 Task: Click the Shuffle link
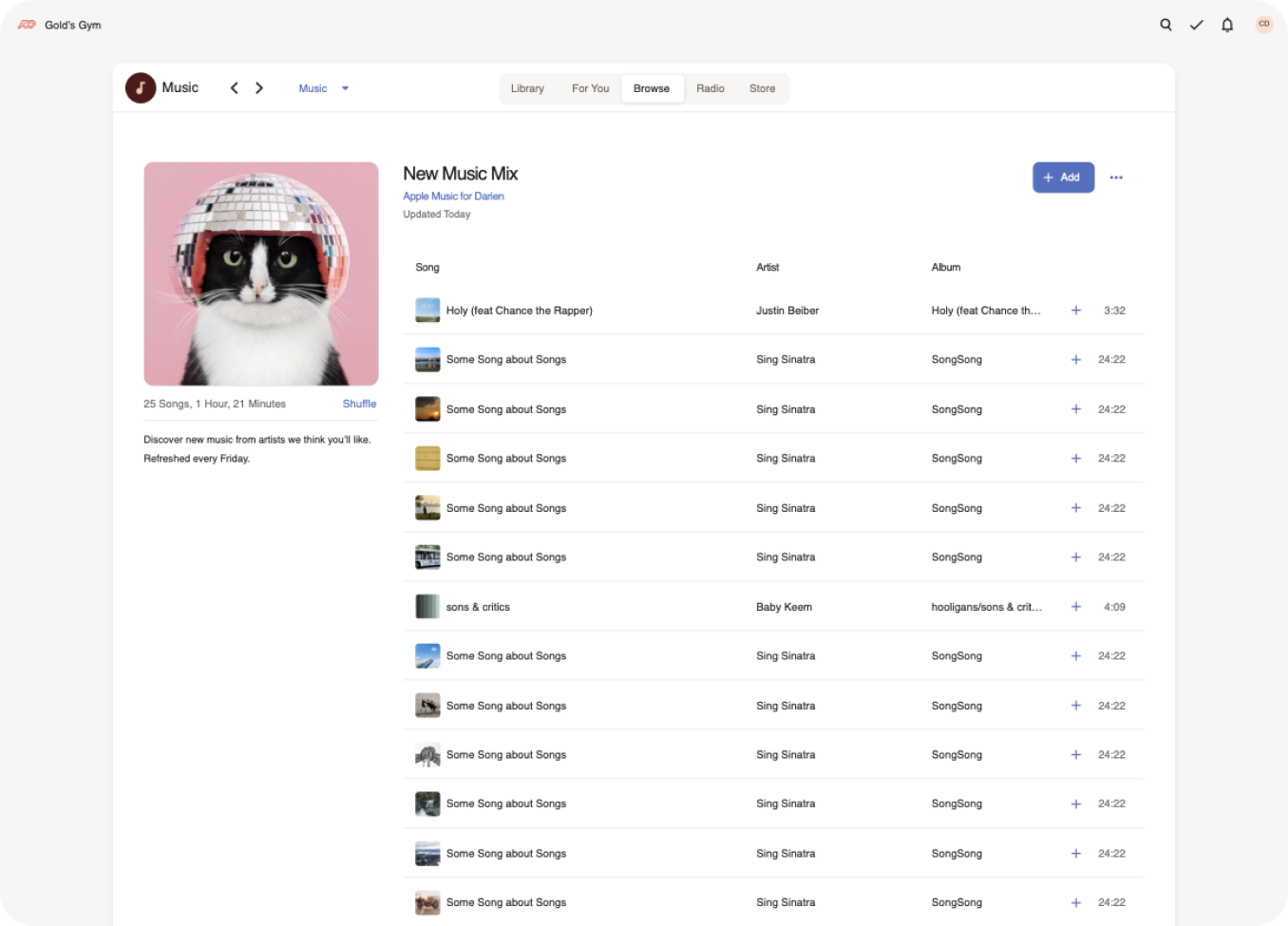point(359,404)
